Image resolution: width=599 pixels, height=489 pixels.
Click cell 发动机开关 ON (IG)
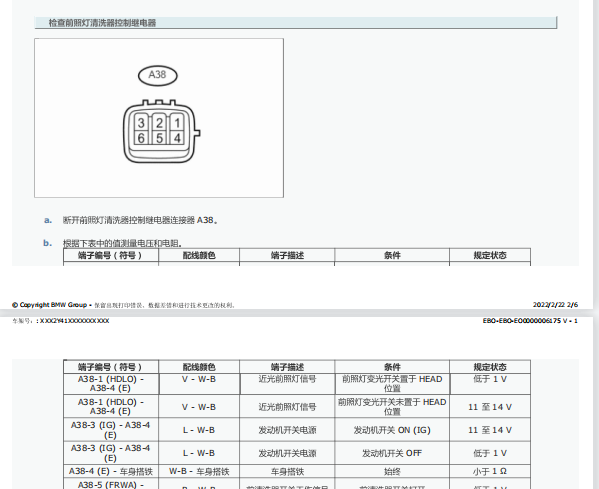coord(392,430)
